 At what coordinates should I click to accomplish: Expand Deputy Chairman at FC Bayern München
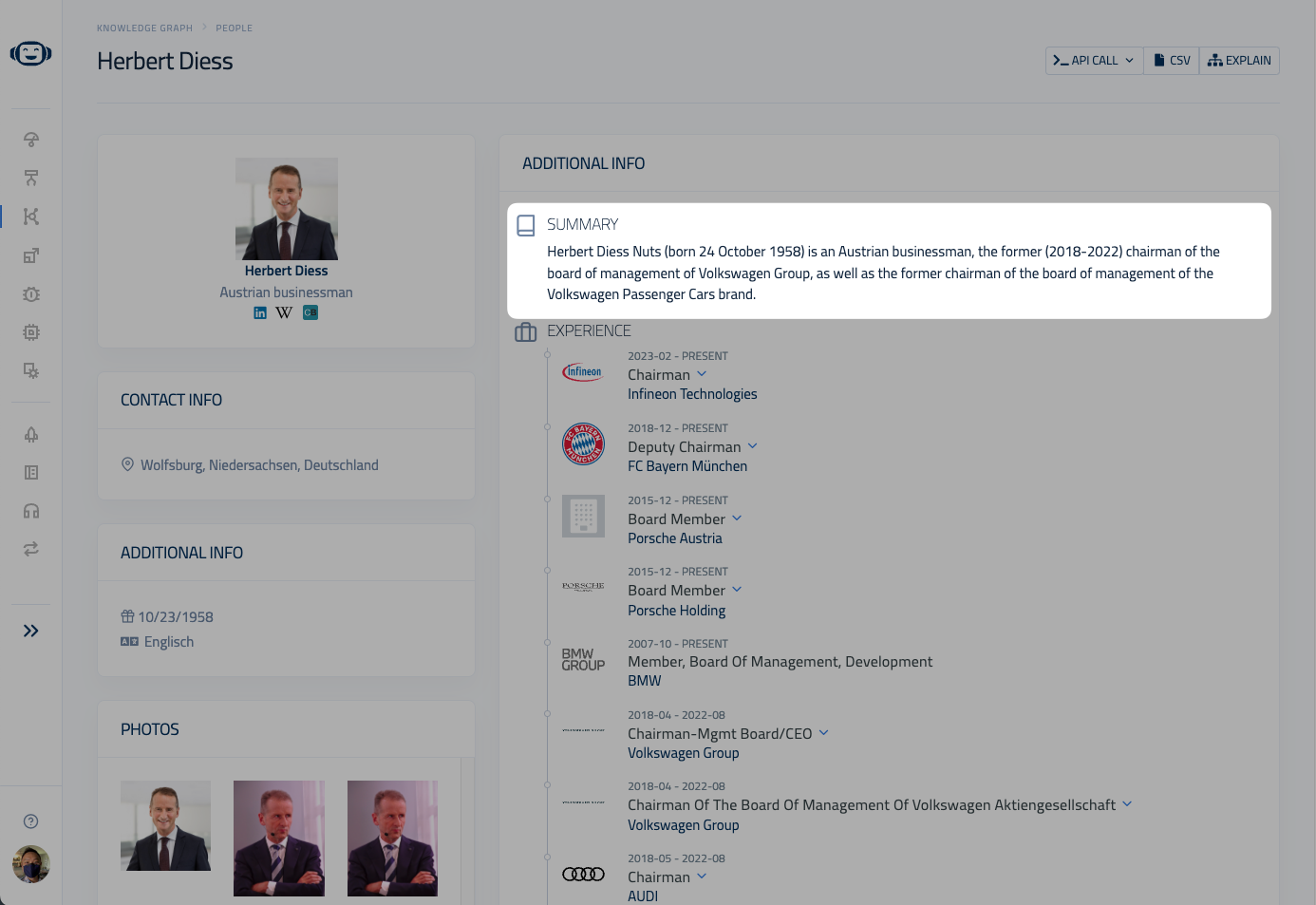pos(752,446)
